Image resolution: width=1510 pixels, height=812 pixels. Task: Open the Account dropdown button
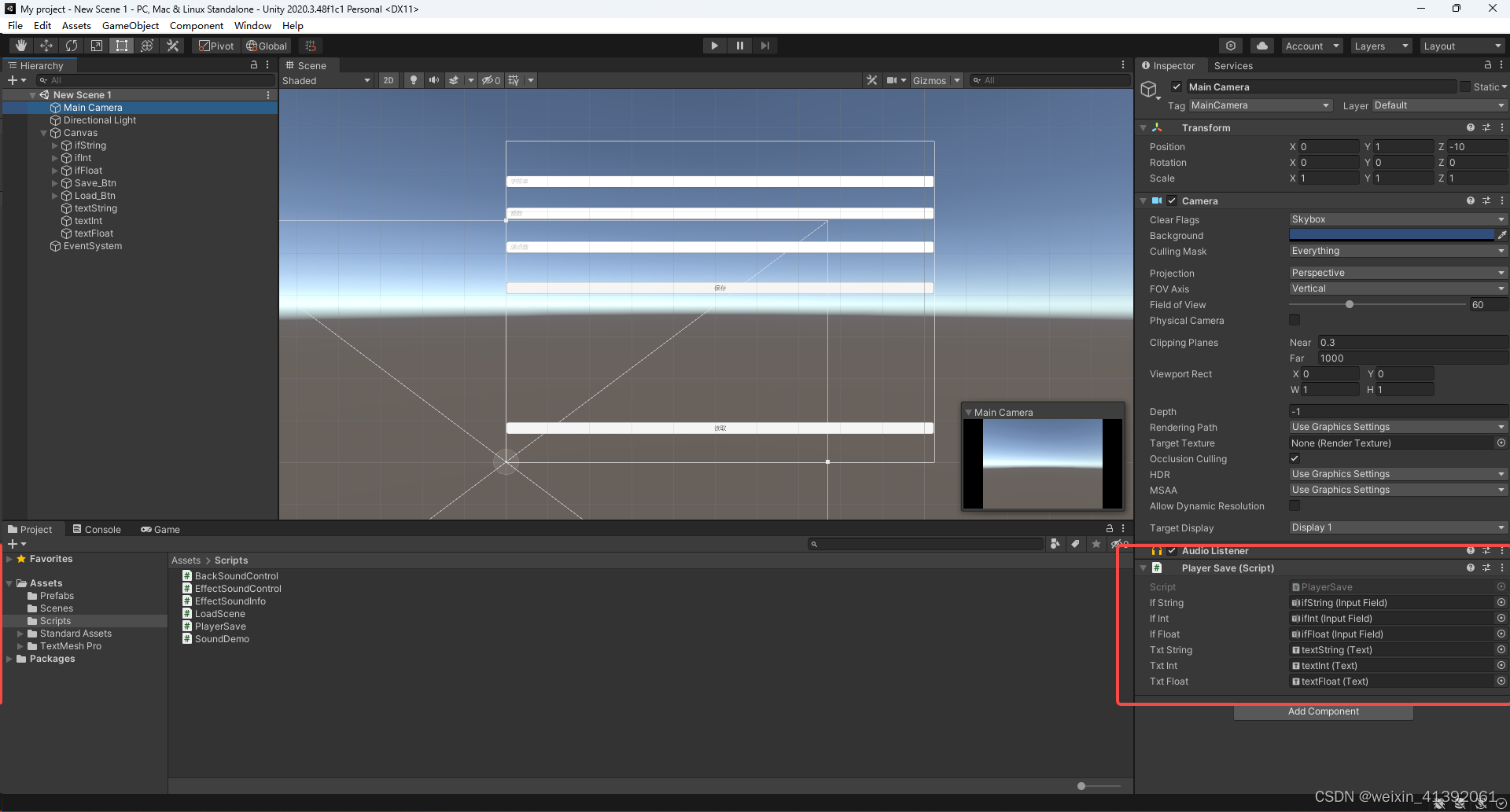[x=1310, y=45]
